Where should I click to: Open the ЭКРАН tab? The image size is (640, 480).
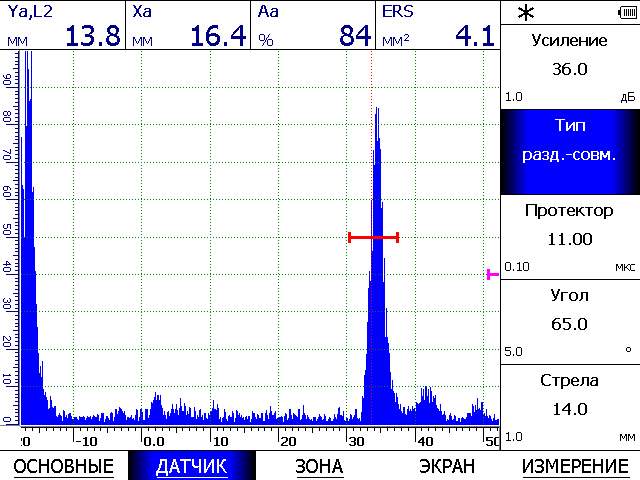tap(446, 466)
